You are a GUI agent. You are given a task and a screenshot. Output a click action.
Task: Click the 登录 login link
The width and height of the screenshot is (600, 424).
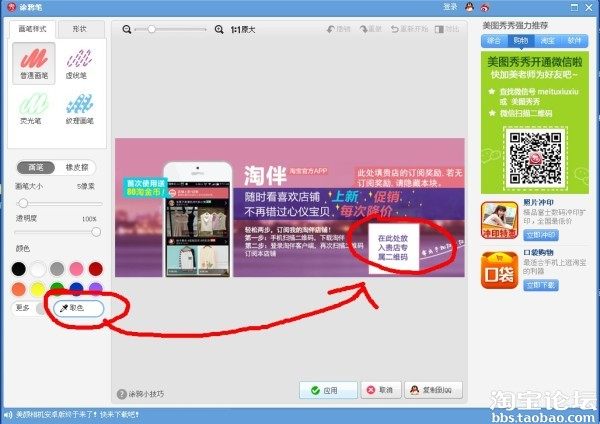450,7
